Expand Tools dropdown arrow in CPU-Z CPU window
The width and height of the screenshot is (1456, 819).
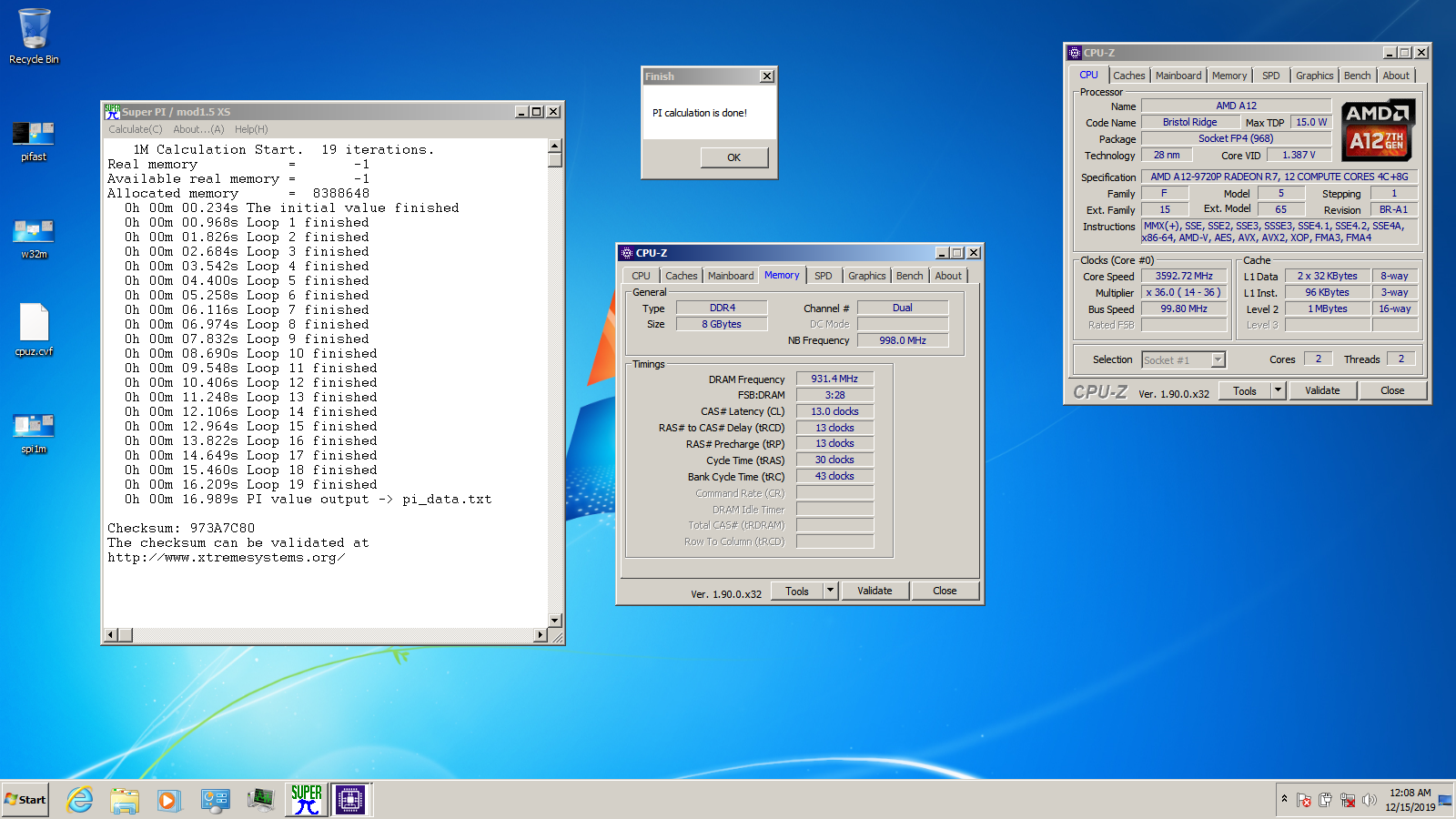click(x=1278, y=391)
